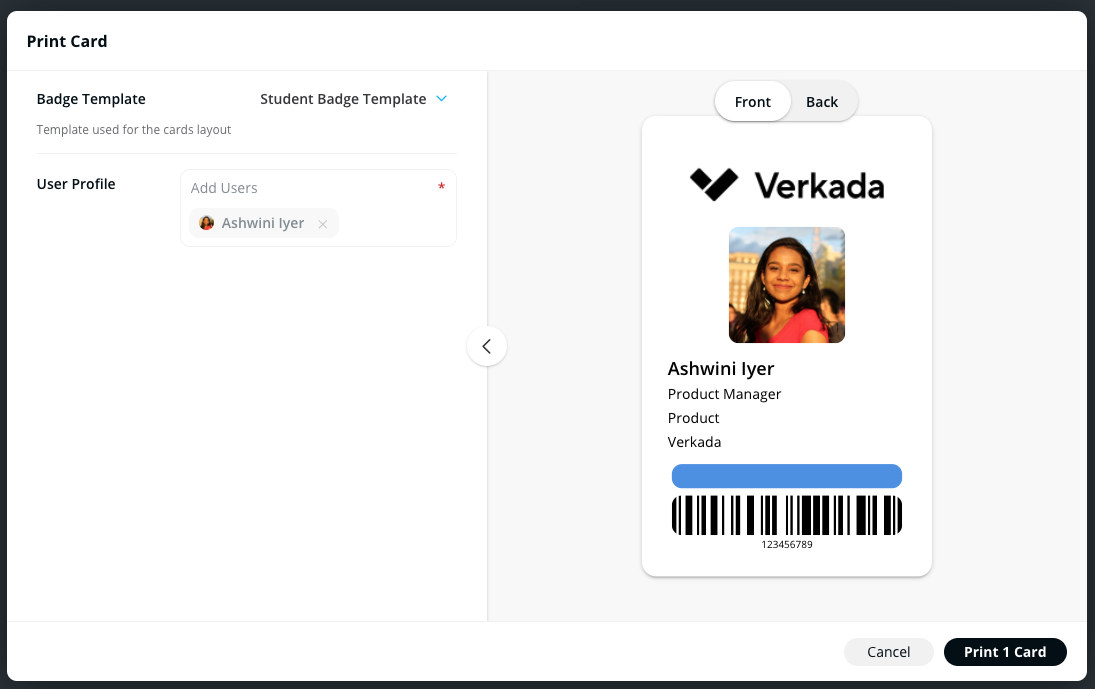Click the badge holder's photo in the preview

(x=786, y=285)
